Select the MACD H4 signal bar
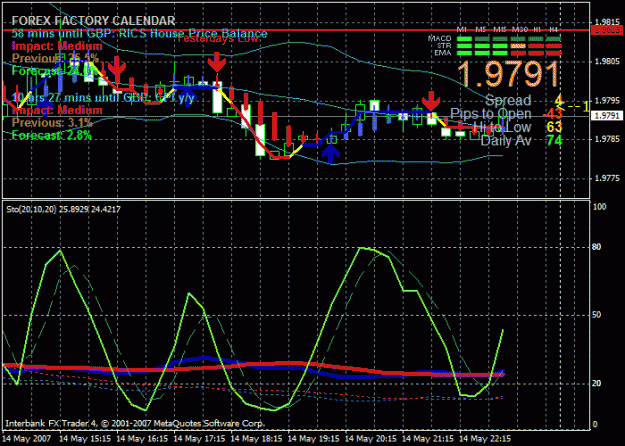The image size is (625, 446). tap(554, 39)
